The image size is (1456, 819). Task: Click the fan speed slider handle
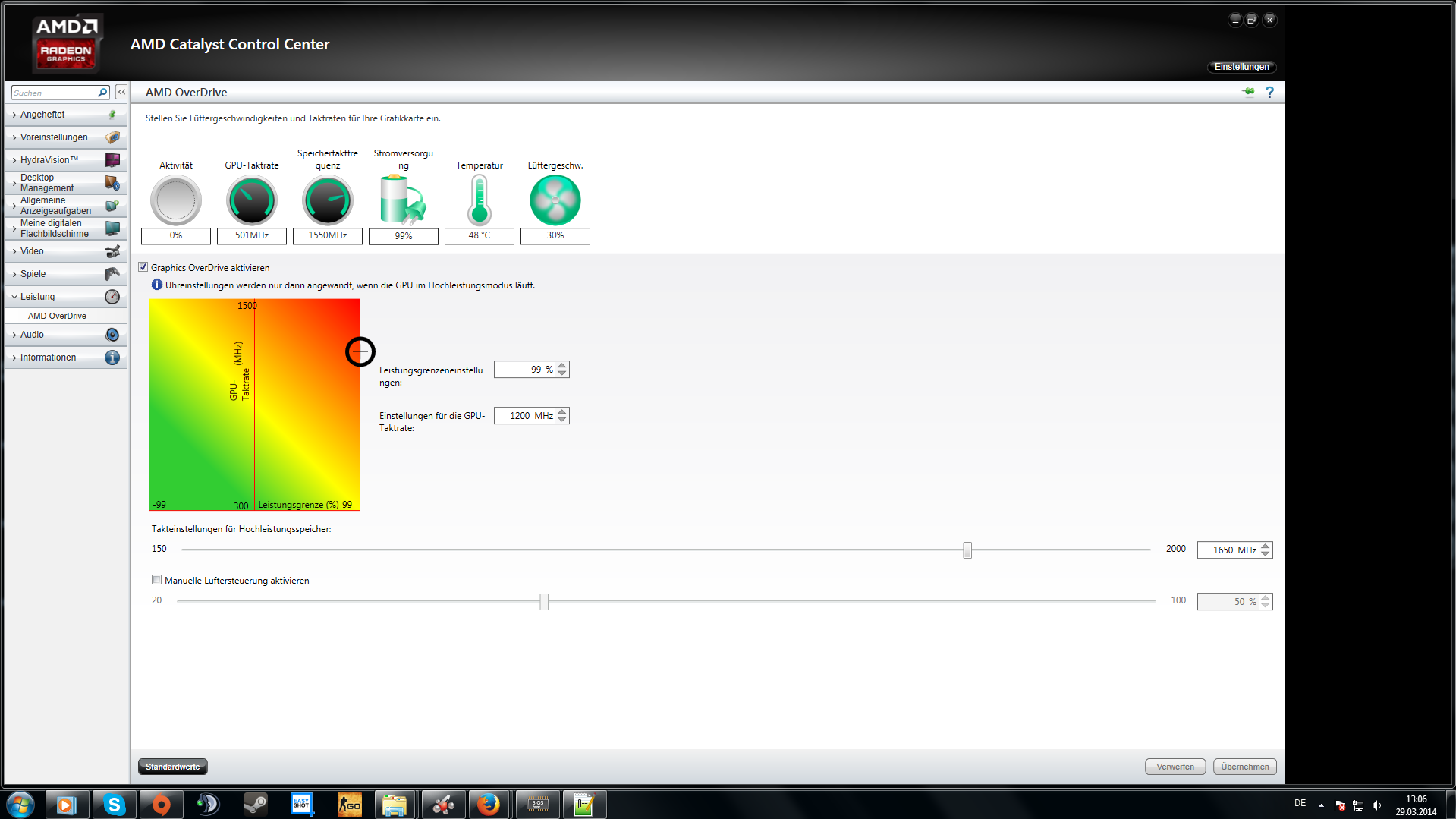click(544, 602)
